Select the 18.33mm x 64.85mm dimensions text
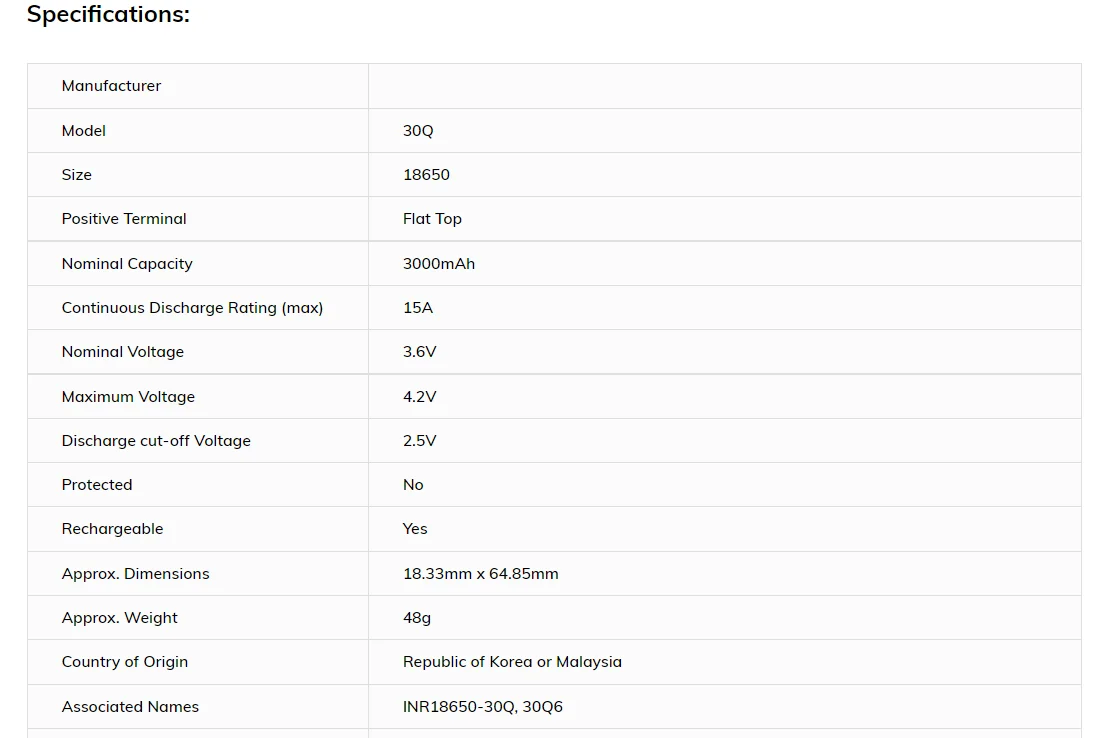This screenshot has height=738, width=1098. (481, 574)
